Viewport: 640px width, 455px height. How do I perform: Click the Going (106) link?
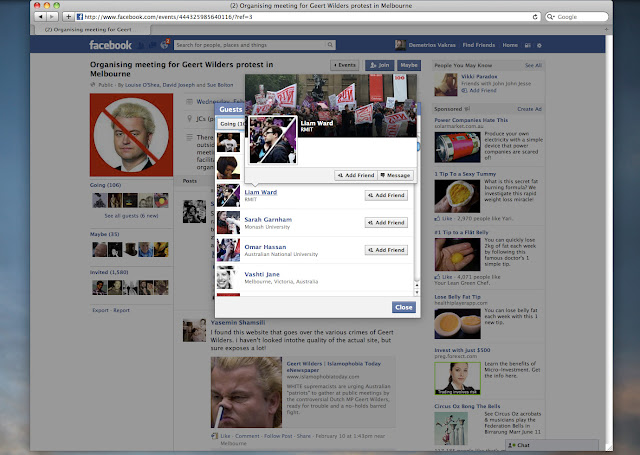105,185
